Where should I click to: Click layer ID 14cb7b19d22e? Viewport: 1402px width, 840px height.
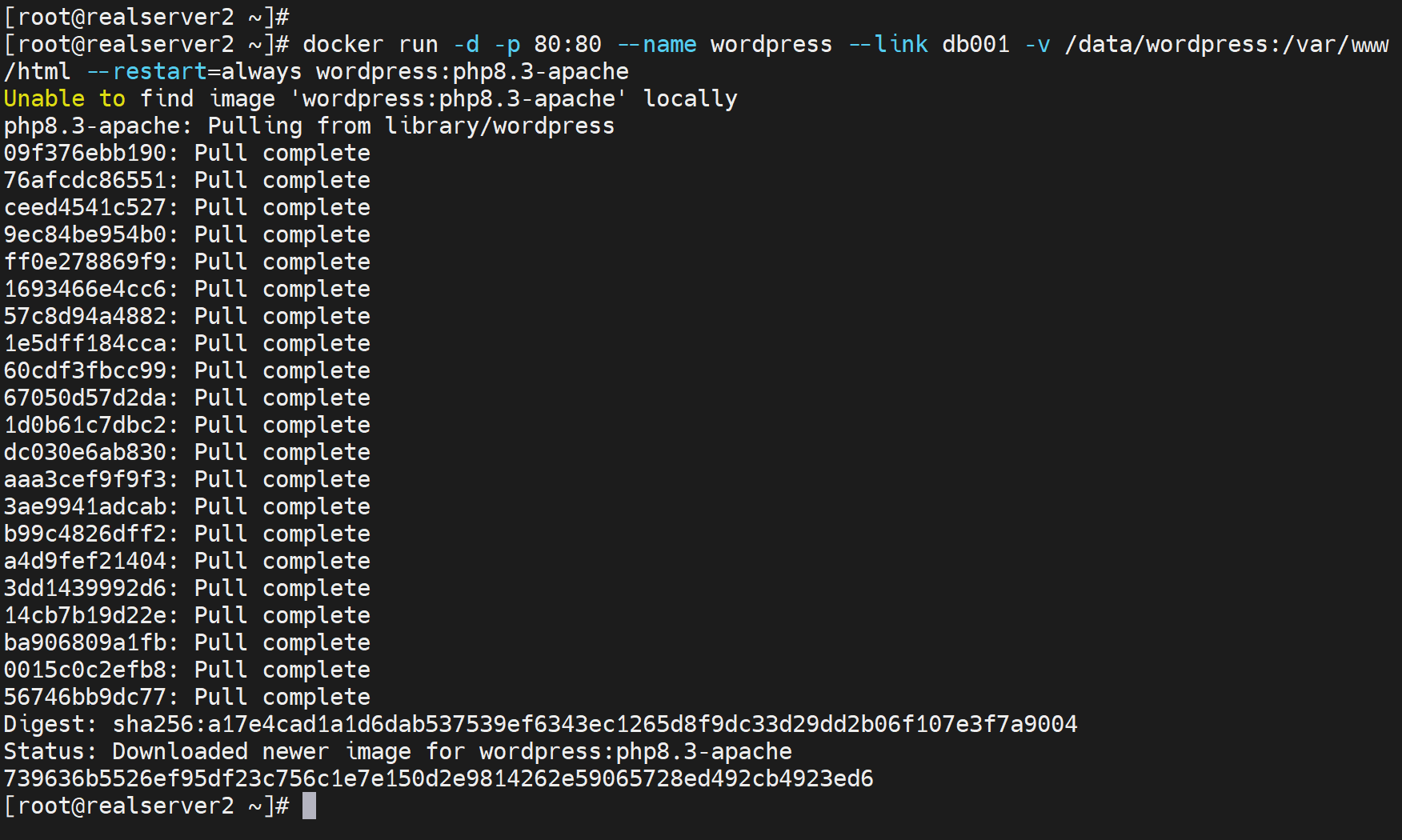pyautogui.click(x=85, y=615)
